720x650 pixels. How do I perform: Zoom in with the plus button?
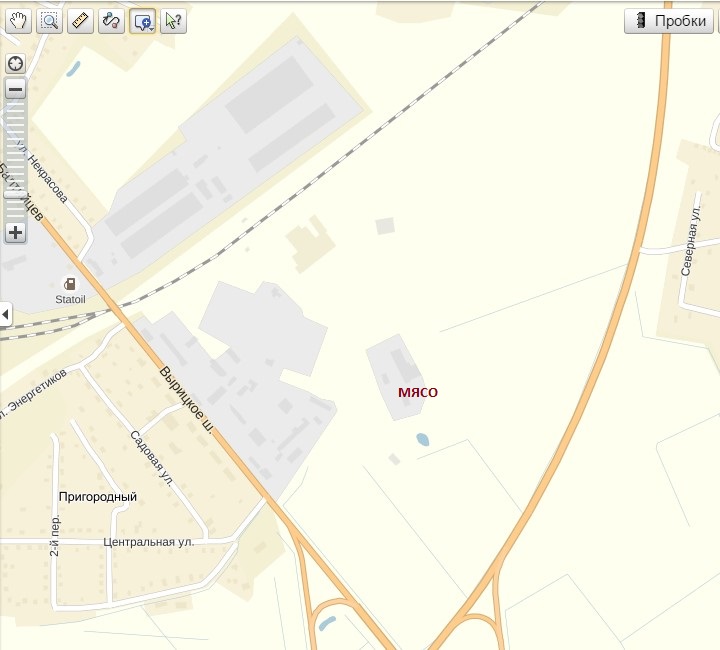16,232
